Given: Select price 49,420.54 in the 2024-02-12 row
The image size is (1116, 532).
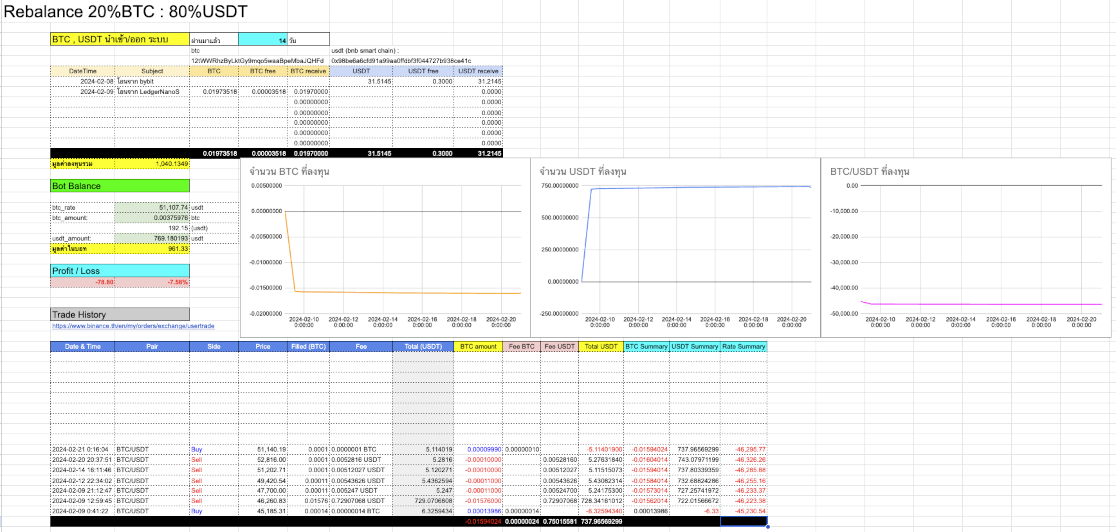Looking at the screenshot, I should click(263, 481).
